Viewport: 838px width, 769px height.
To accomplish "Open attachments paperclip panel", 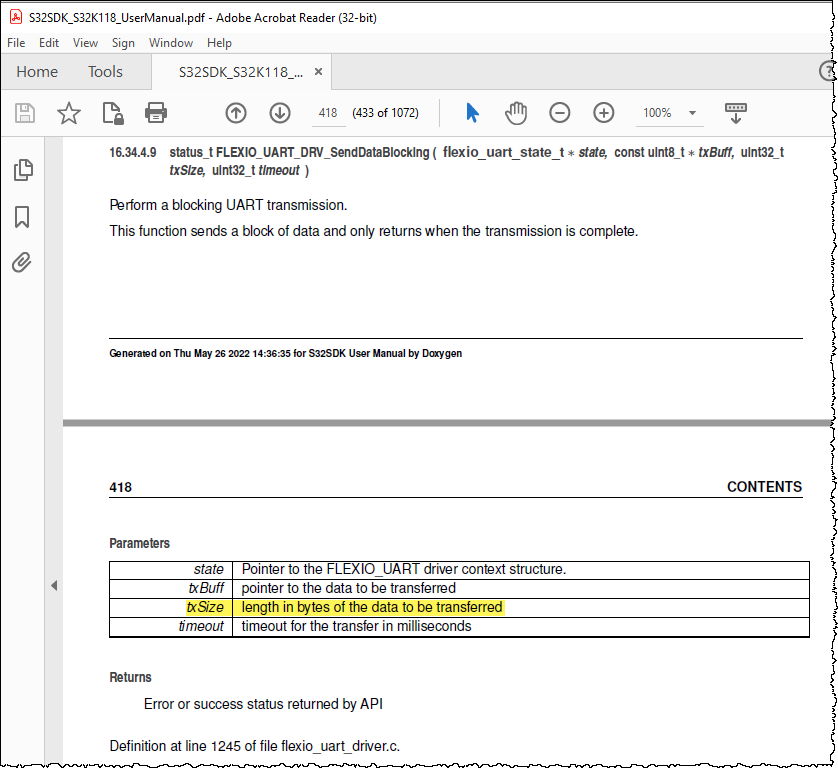I will tap(22, 262).
